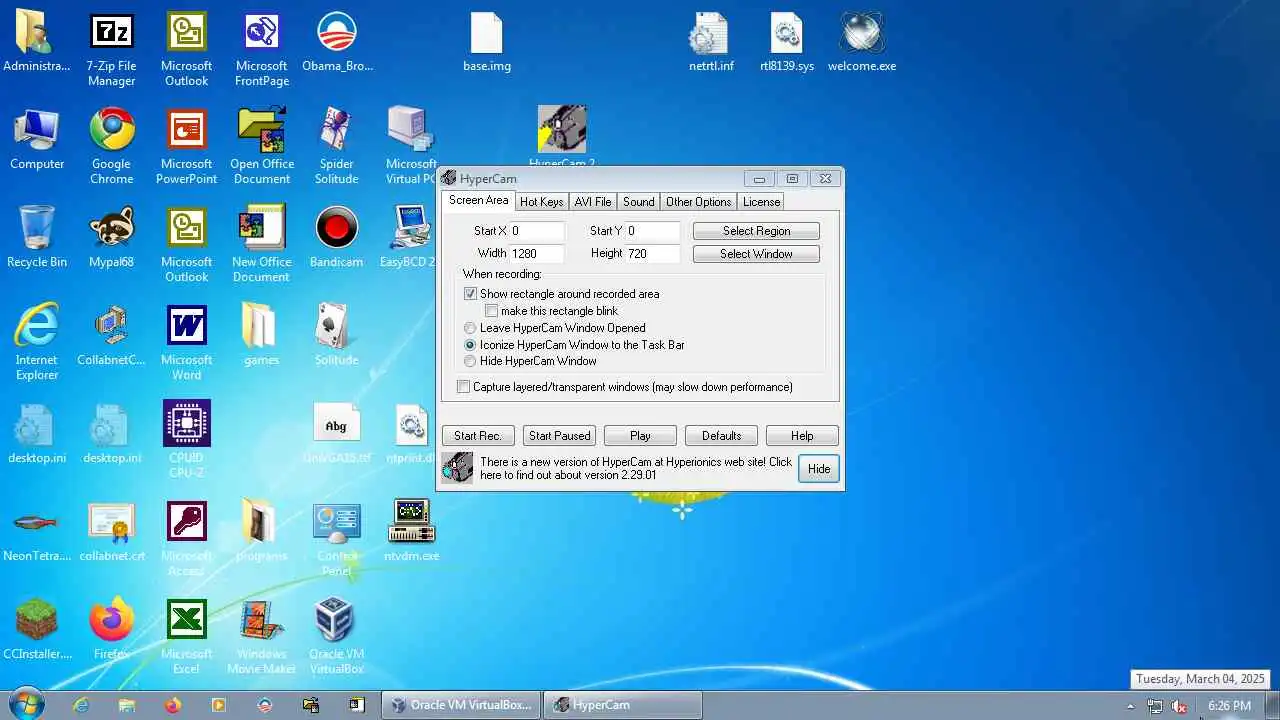Click the muted volume tray icon

[x=1179, y=706]
